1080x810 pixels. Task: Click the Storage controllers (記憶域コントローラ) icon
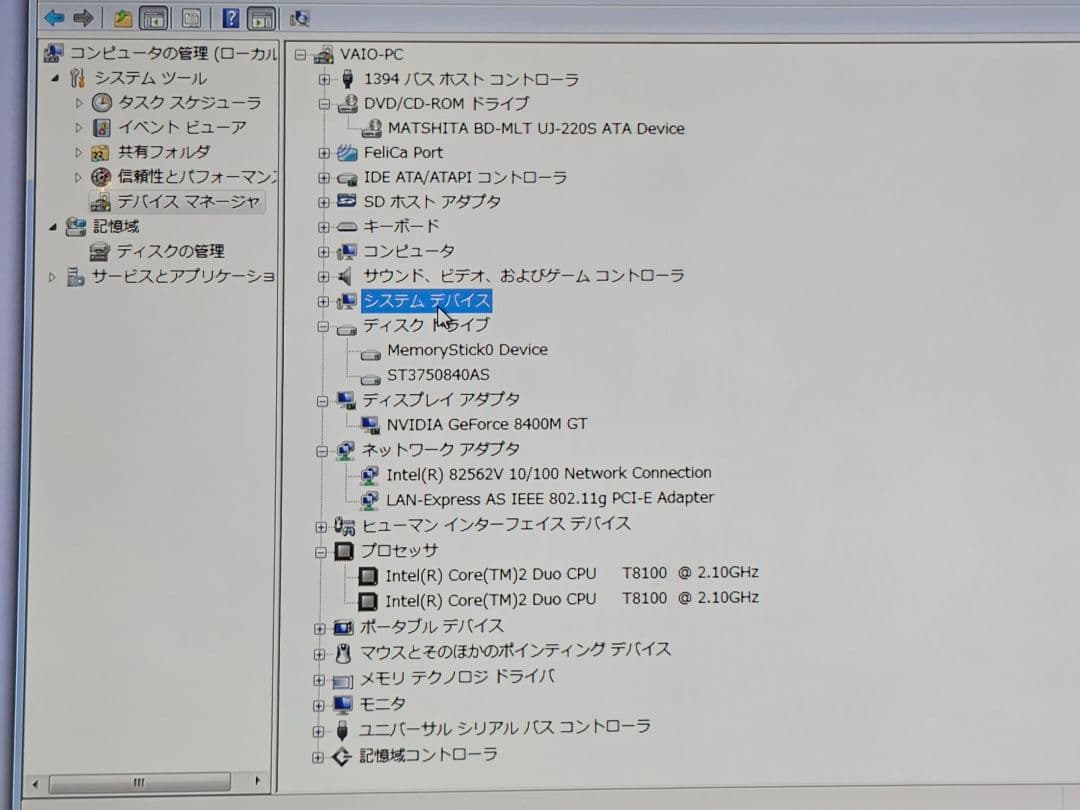pos(342,756)
